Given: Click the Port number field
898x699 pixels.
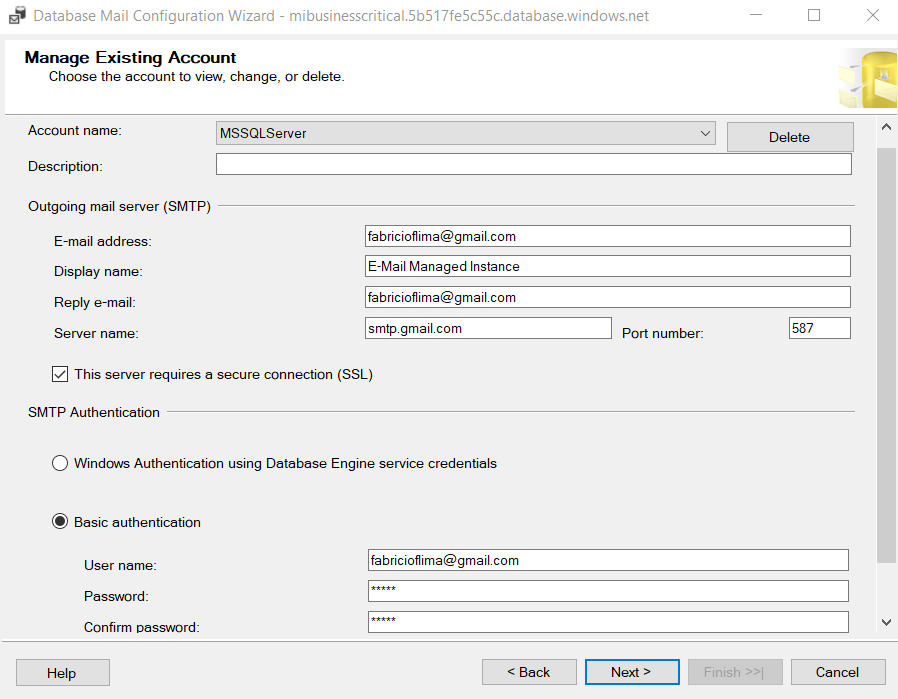Looking at the screenshot, I should 819,328.
